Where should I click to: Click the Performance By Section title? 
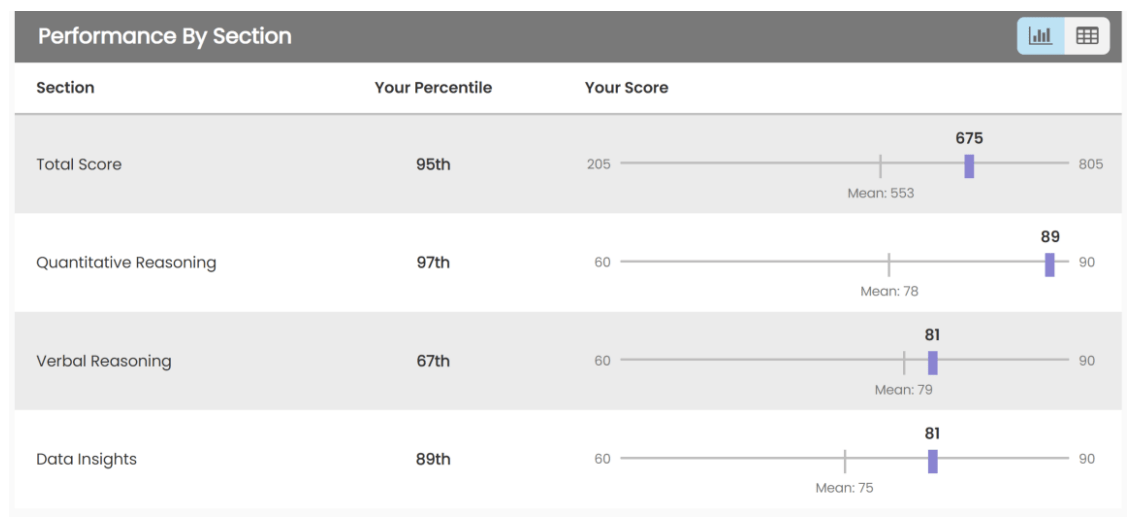pyautogui.click(x=165, y=37)
